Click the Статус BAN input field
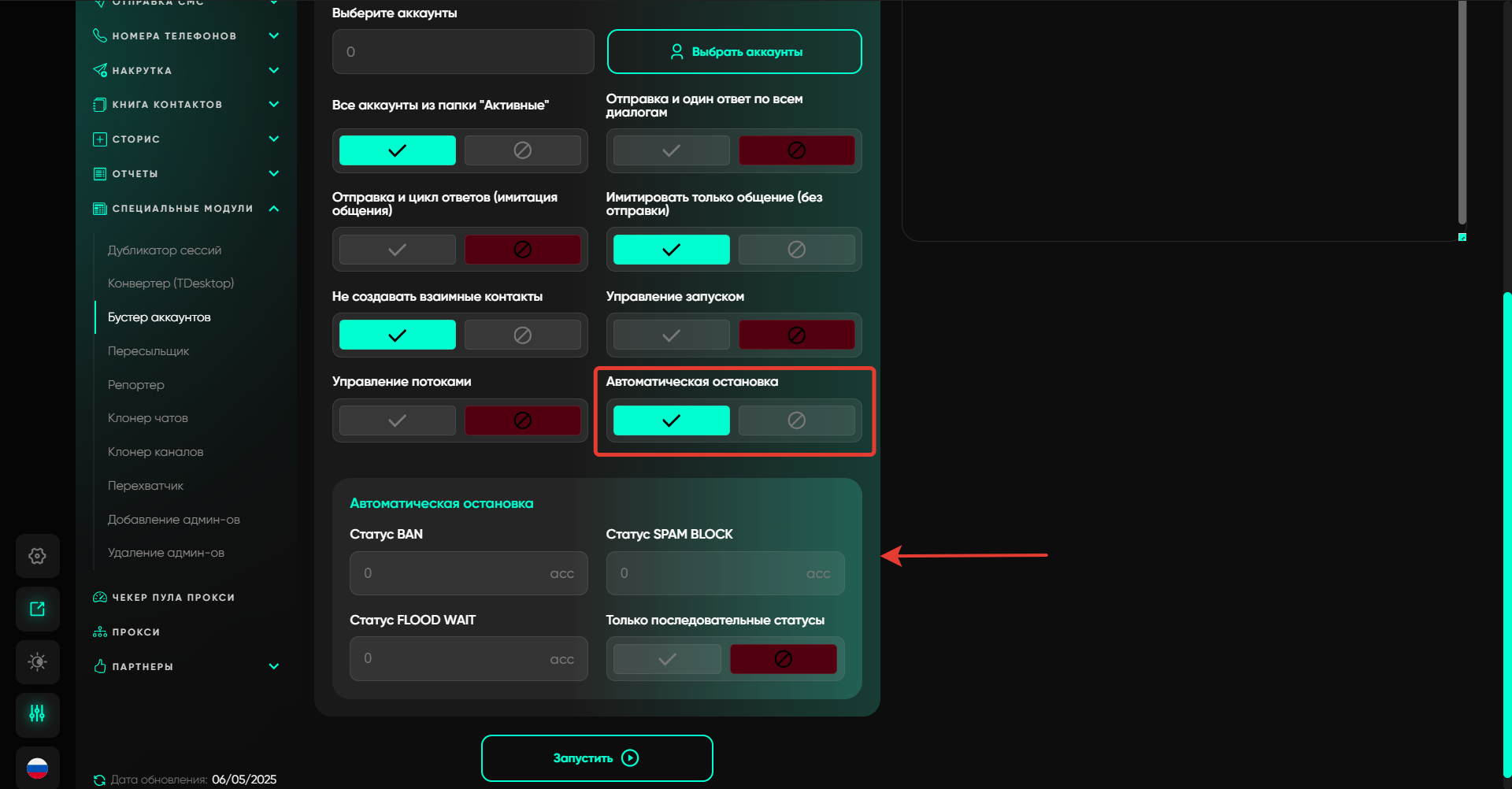Image resolution: width=1512 pixels, height=789 pixels. tap(455, 573)
